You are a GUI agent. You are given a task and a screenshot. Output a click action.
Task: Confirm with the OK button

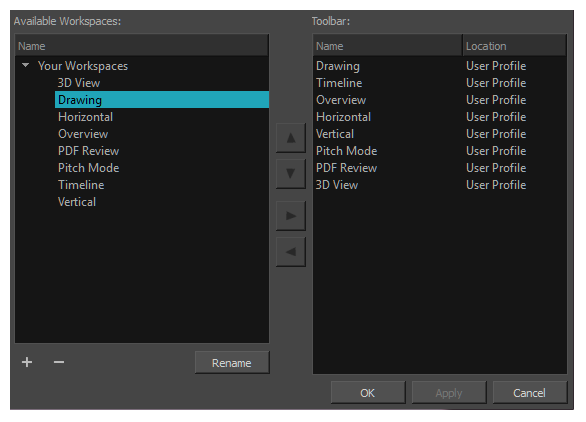368,392
